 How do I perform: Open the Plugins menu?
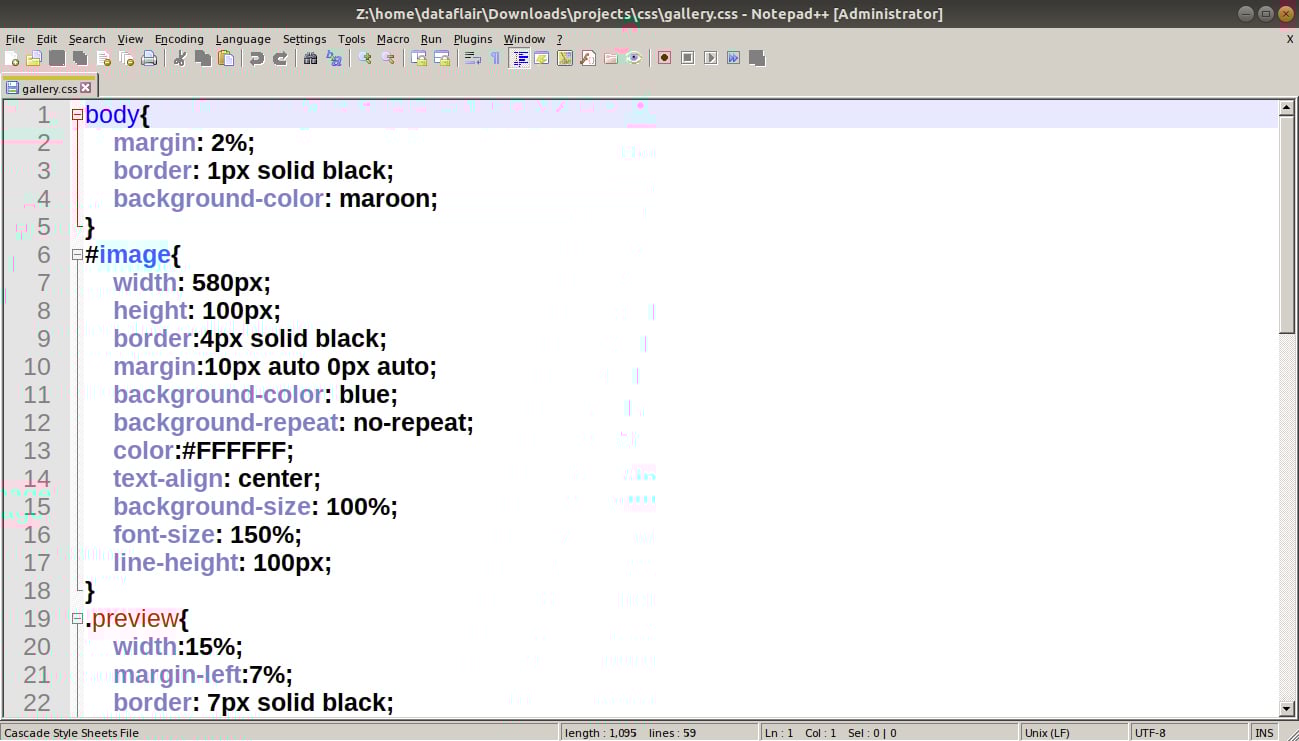click(x=473, y=39)
